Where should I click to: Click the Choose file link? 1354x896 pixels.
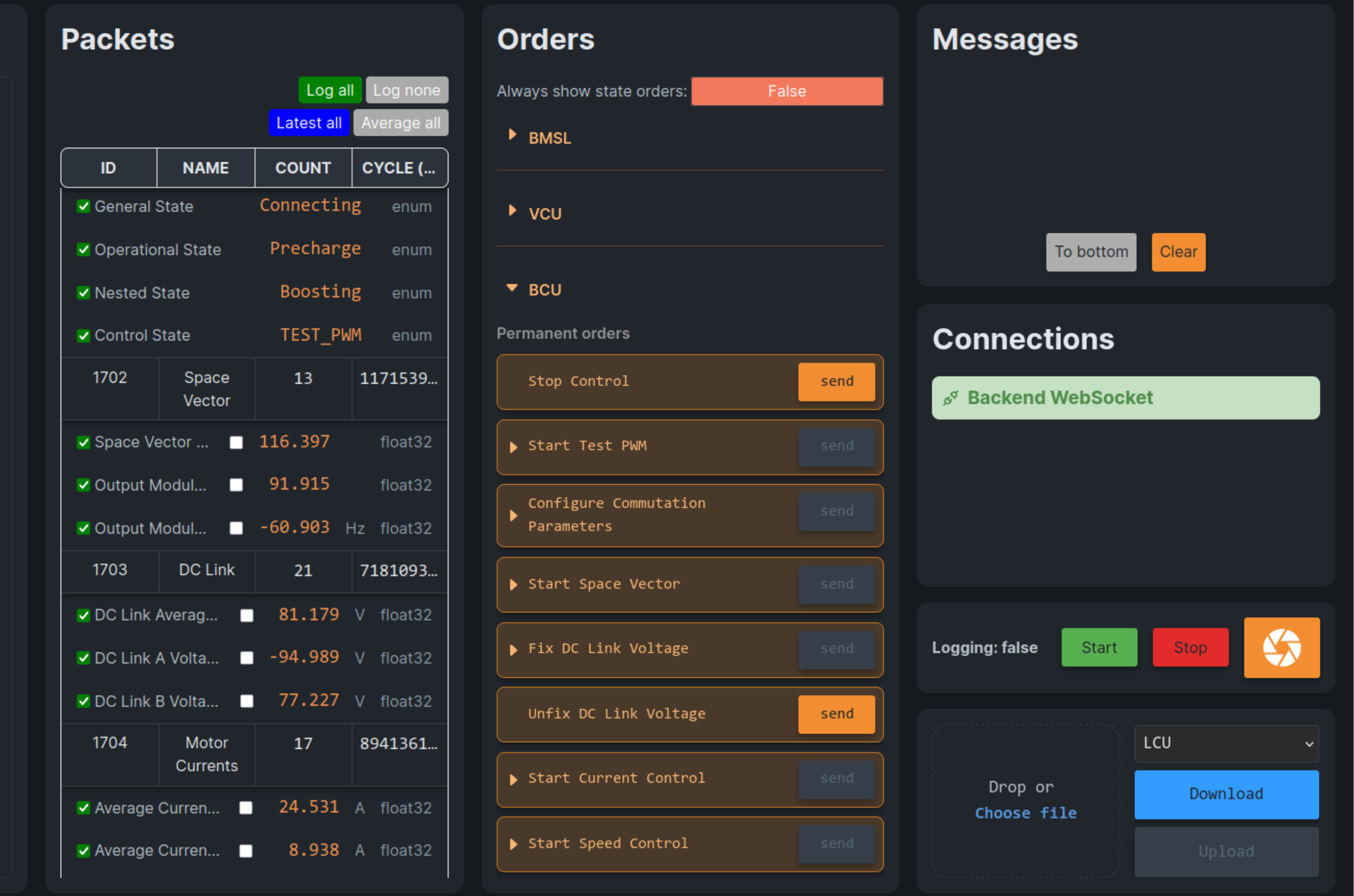(1025, 813)
